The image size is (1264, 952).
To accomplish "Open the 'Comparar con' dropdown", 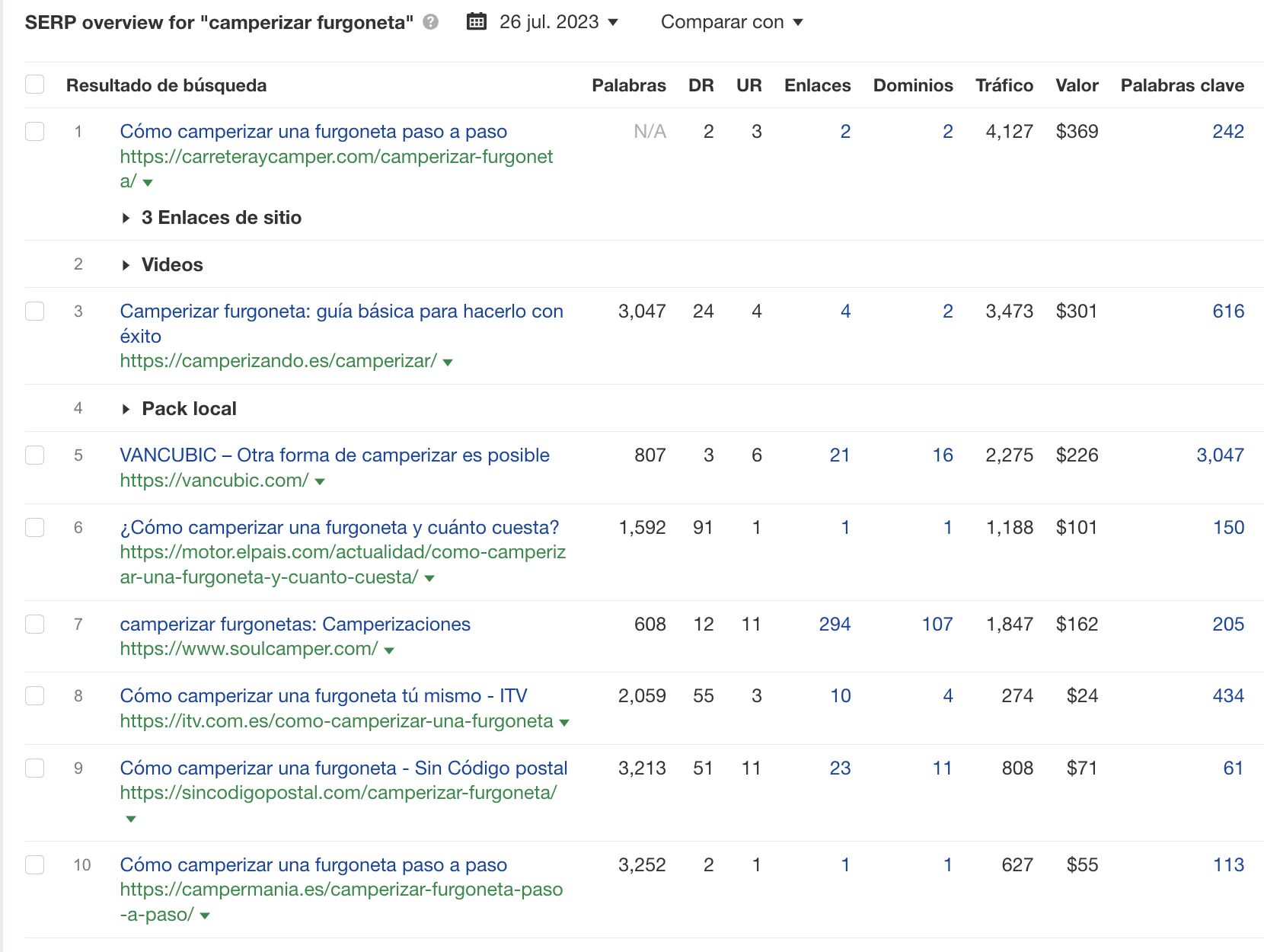I will point(730,22).
